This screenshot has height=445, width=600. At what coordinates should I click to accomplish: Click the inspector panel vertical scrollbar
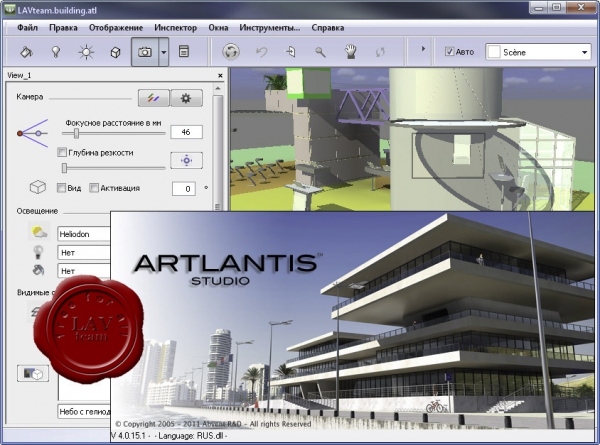[x=217, y=149]
